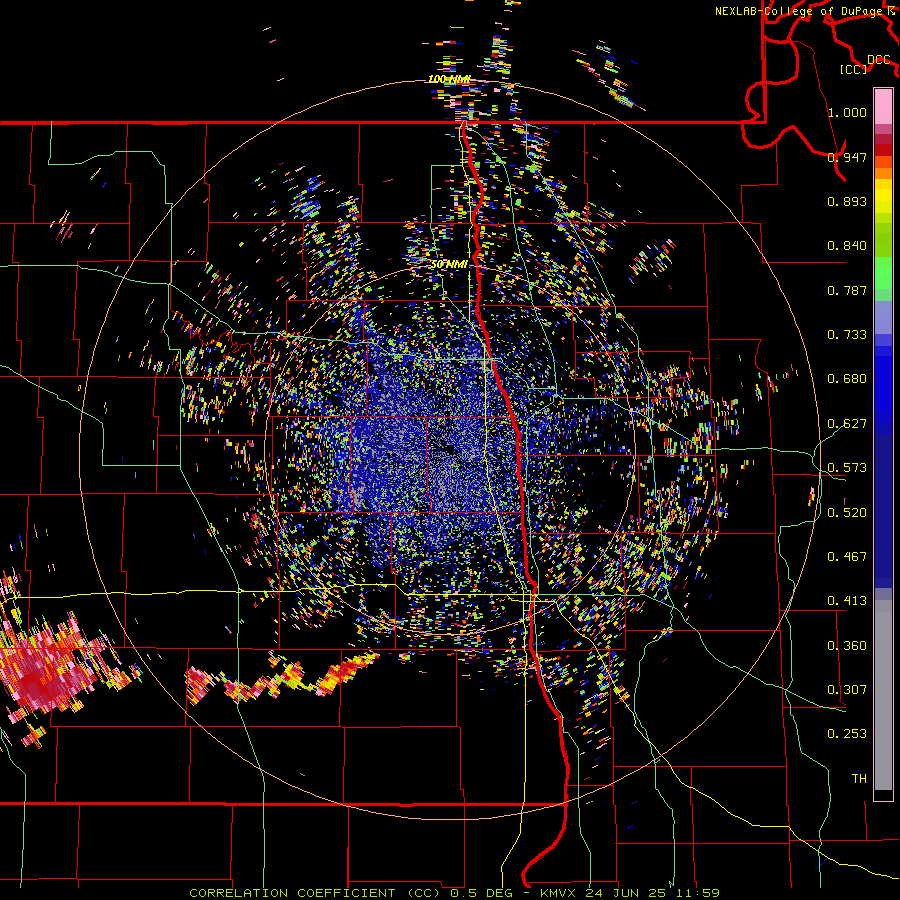Select the 0.573 scale label
The width and height of the screenshot is (900, 900).
tap(847, 468)
